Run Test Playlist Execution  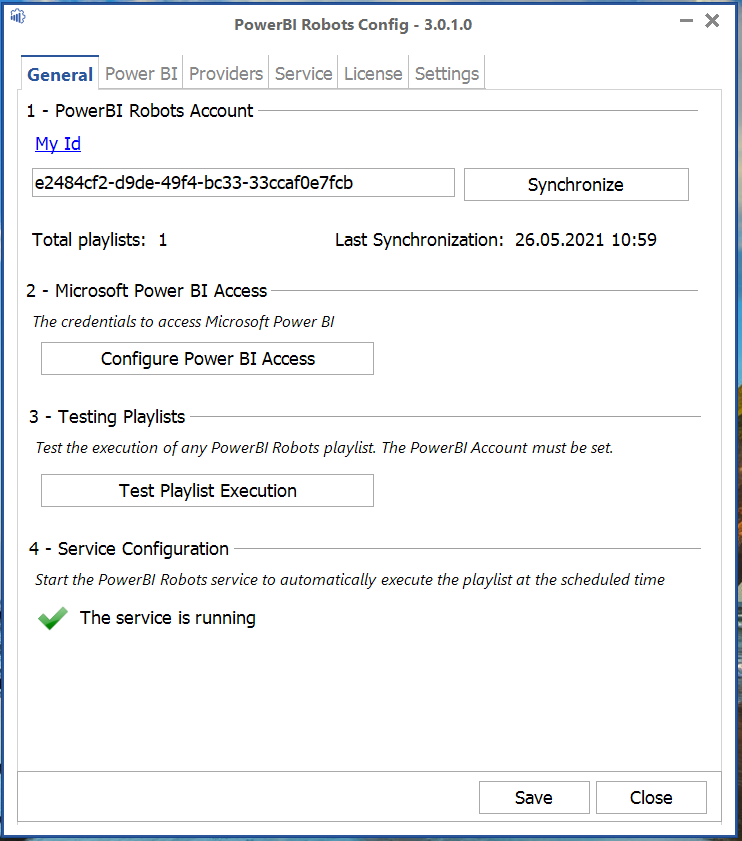(x=208, y=490)
